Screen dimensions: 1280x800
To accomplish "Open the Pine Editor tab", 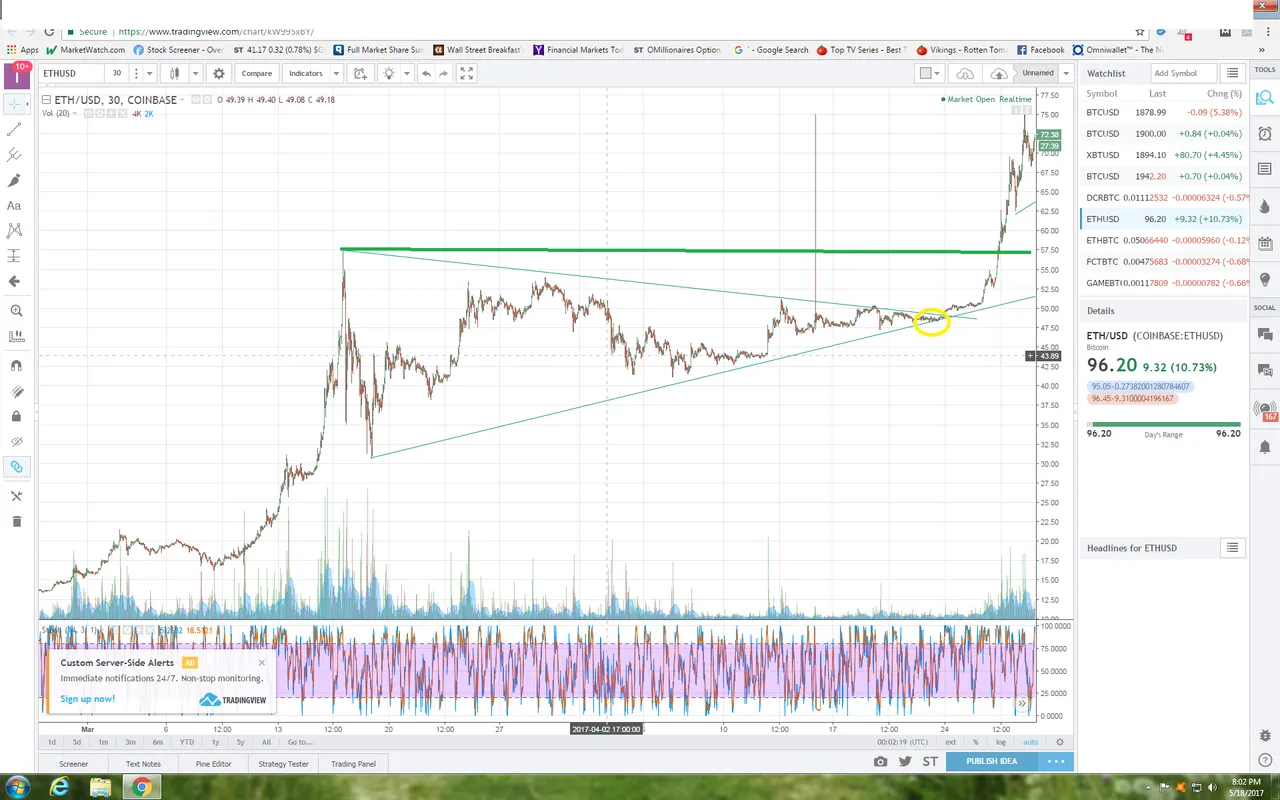I will [213, 763].
